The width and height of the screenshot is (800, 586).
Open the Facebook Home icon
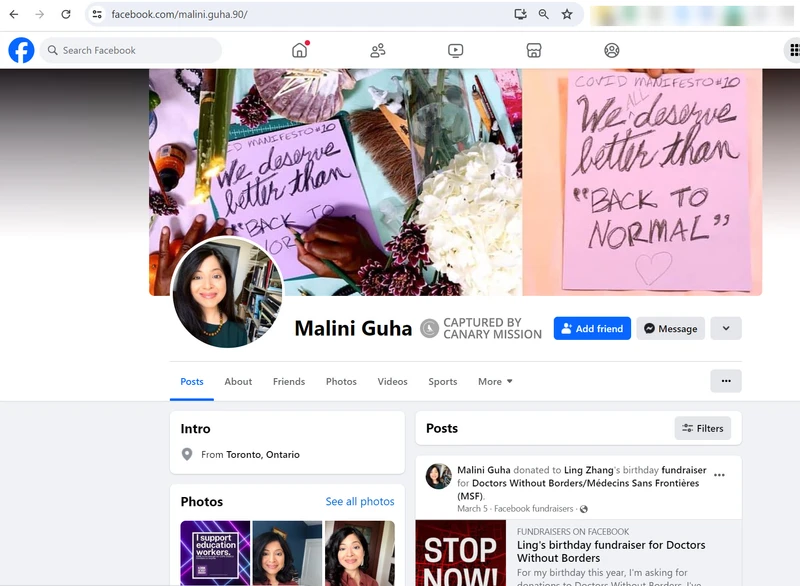300,50
